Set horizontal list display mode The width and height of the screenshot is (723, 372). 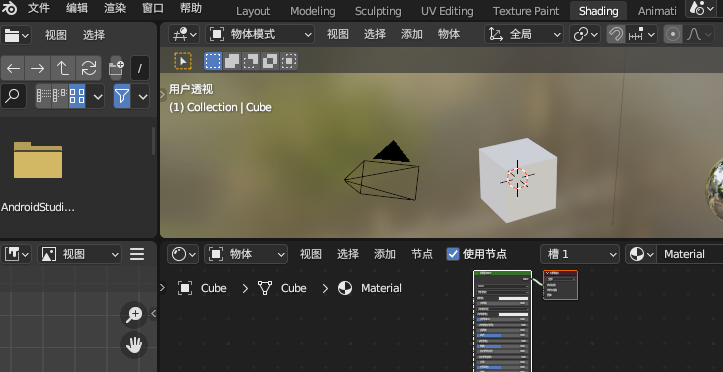click(x=60, y=96)
